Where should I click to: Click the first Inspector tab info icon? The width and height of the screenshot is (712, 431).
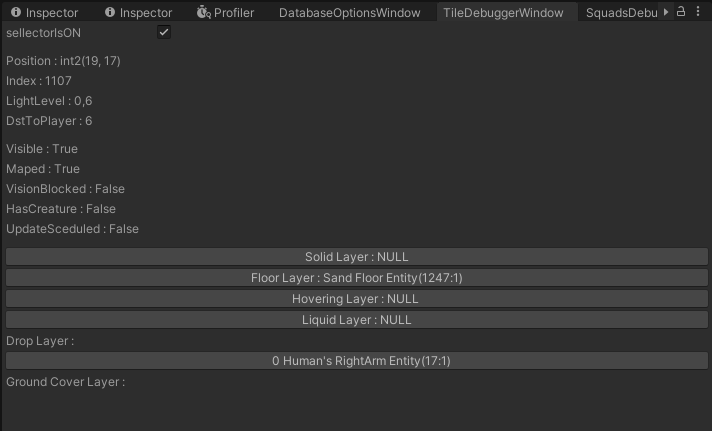16,12
